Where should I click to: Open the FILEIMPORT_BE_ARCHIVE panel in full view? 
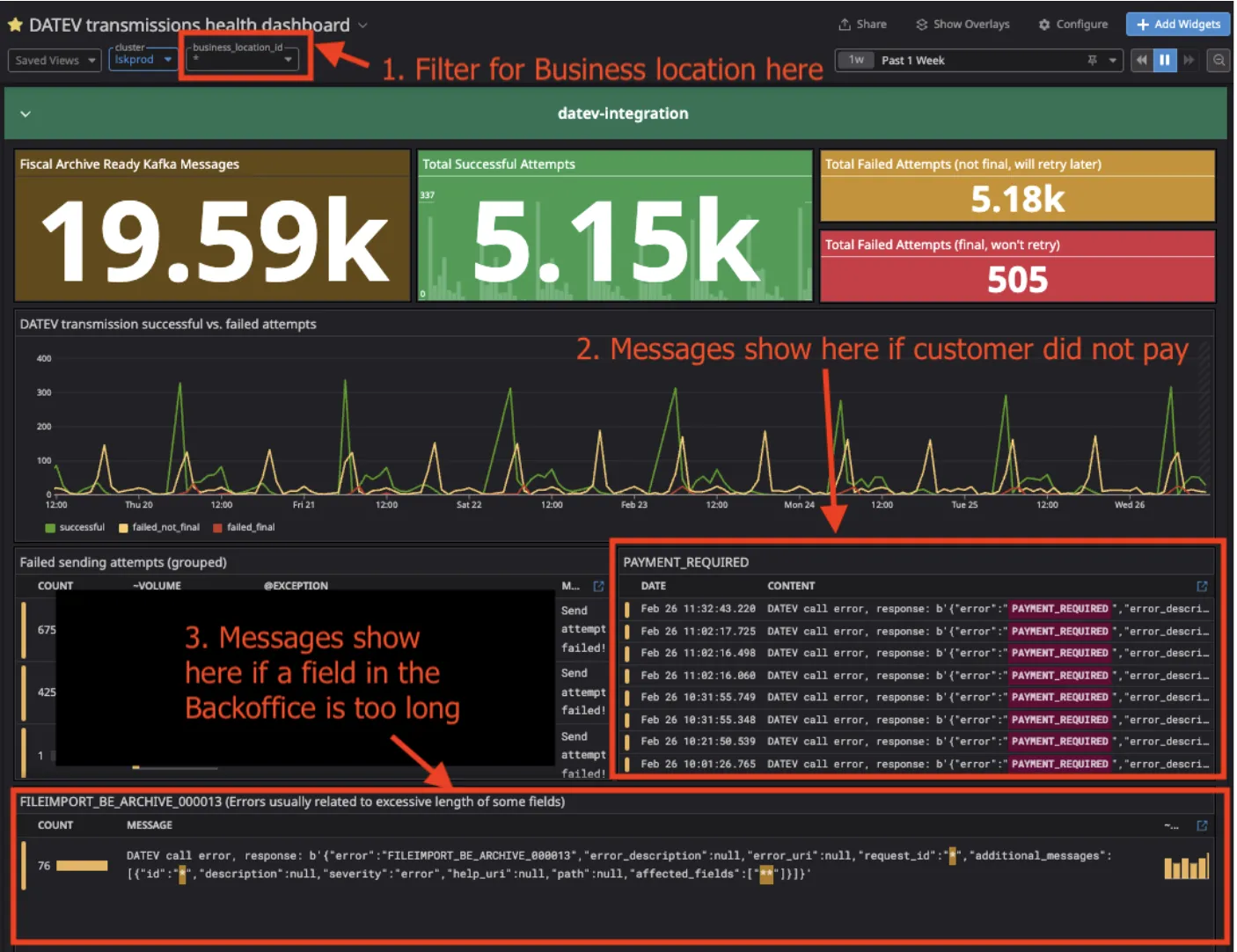coord(1202,825)
